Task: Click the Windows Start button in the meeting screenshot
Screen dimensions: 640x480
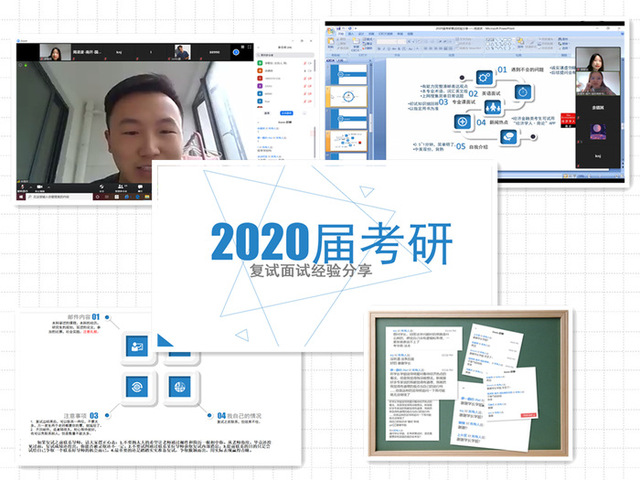Action: tap(20, 198)
